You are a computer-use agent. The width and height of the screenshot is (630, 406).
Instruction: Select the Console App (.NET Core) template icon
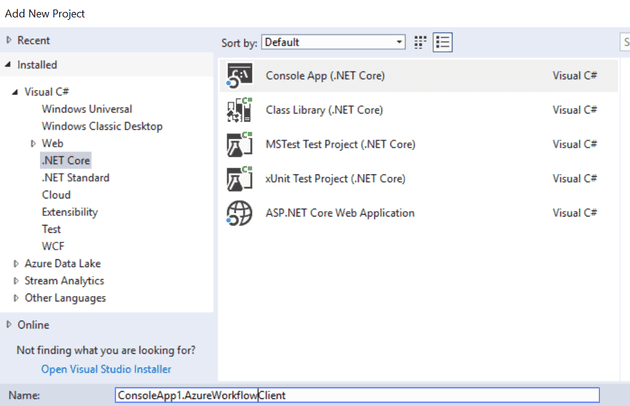click(x=240, y=75)
